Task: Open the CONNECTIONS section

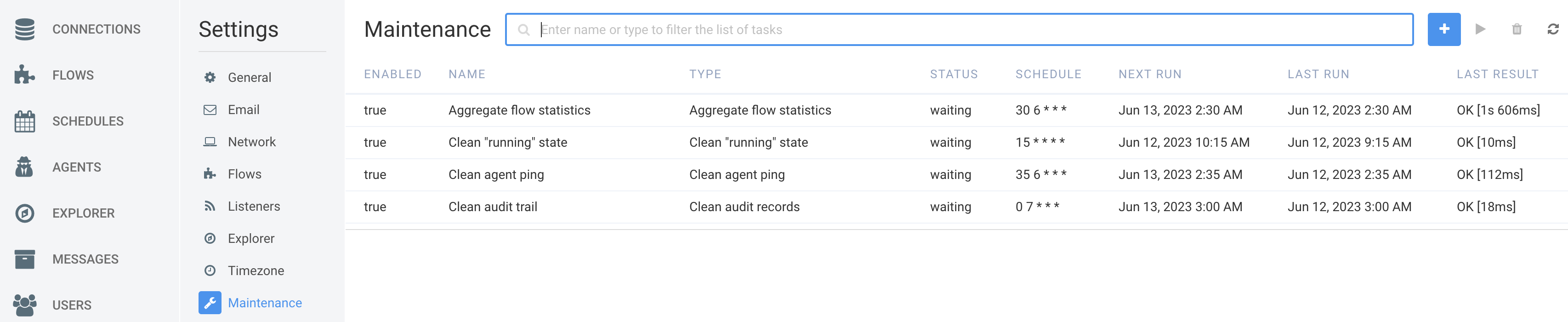Action: point(96,29)
